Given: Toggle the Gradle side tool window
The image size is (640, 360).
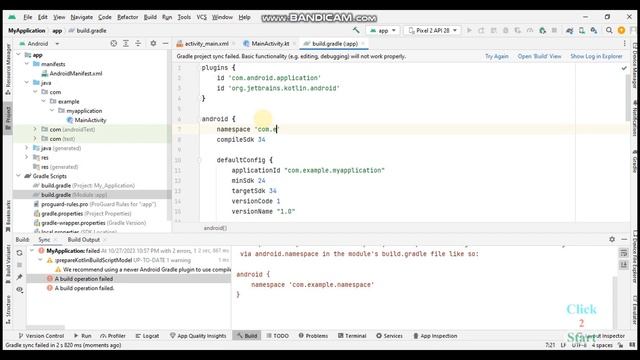Looking at the screenshot, I should [x=635, y=163].
